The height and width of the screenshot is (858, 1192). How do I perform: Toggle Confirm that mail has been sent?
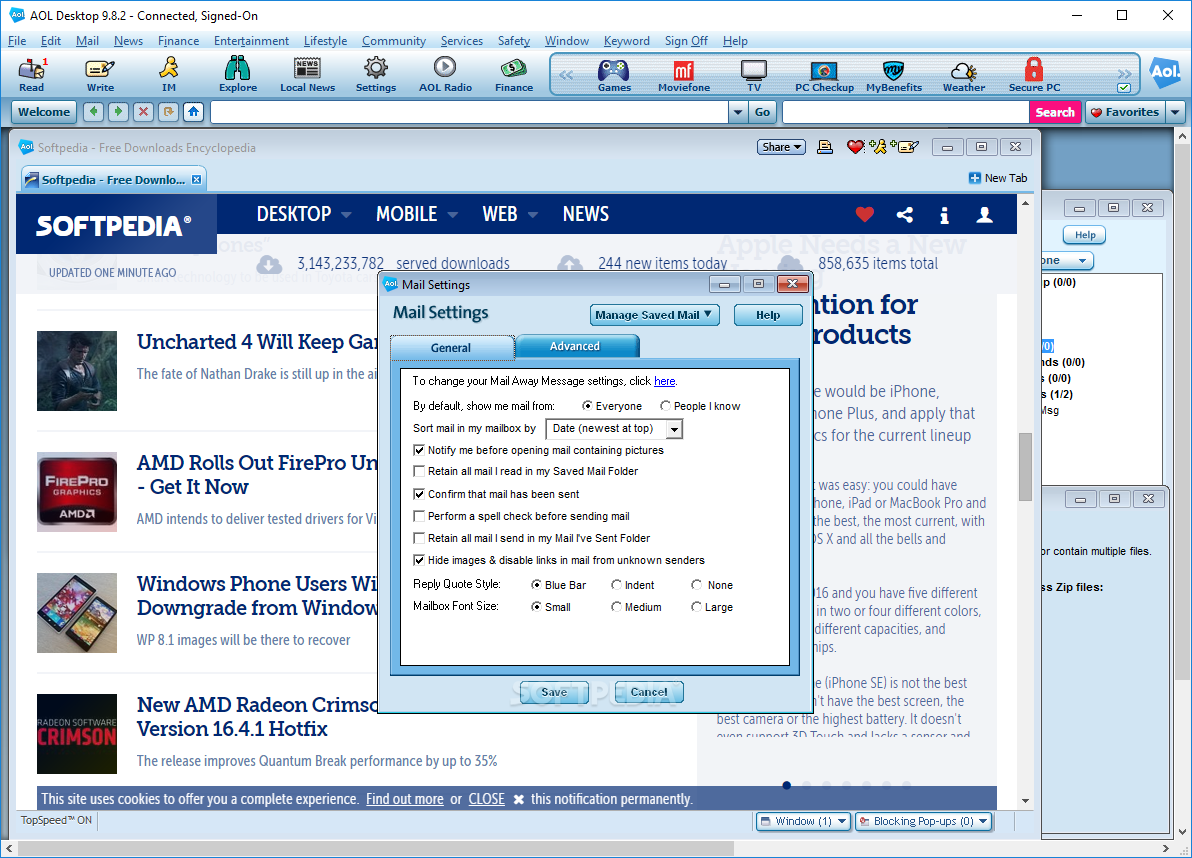coord(419,494)
